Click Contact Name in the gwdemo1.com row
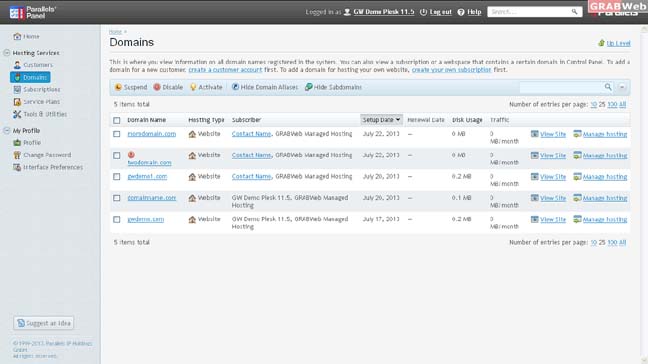This screenshot has width=648, height=364. [251, 176]
